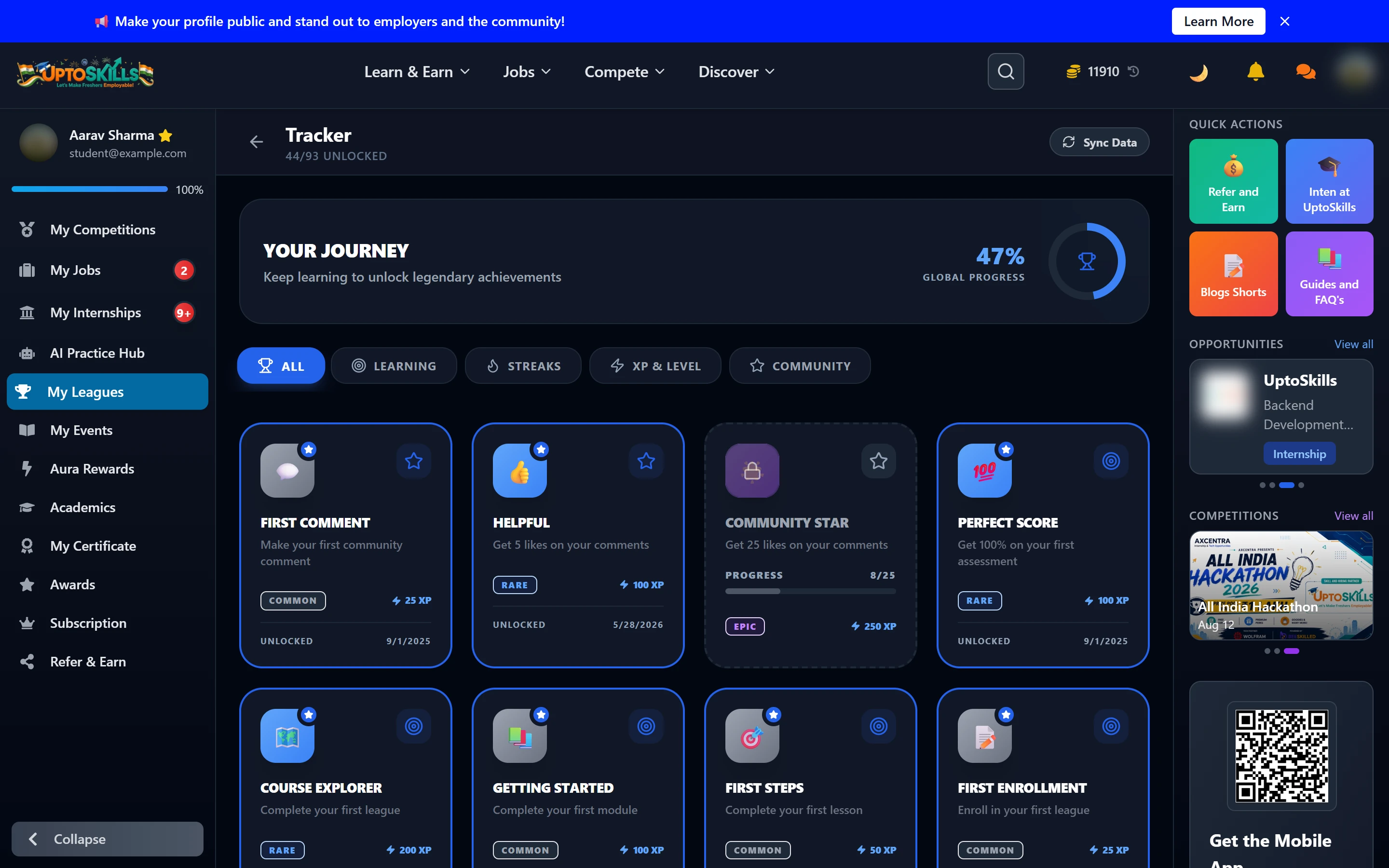Open My Events in sidebar
1389x868 pixels.
(x=108, y=431)
